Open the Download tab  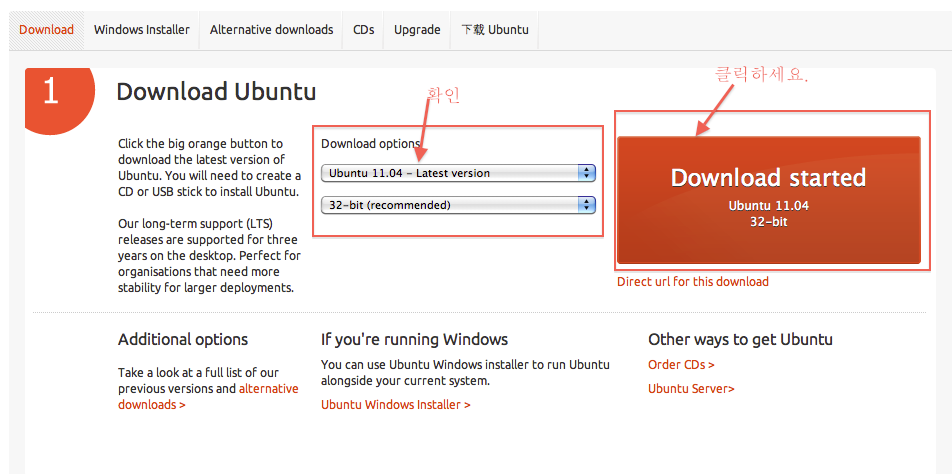tap(47, 29)
